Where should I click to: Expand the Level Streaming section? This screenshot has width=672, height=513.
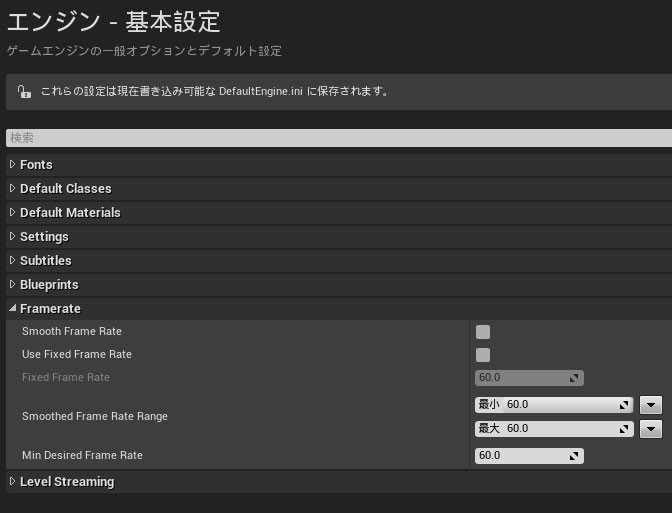click(12, 481)
